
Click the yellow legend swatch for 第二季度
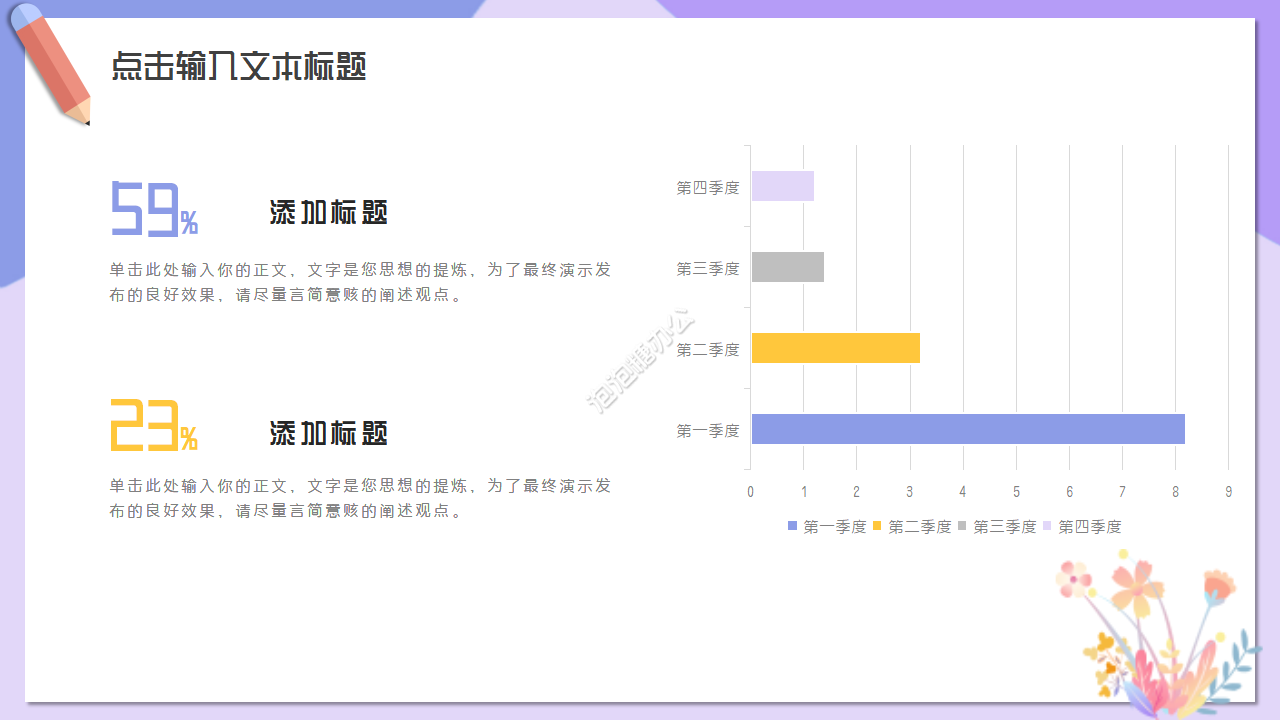tap(878, 526)
